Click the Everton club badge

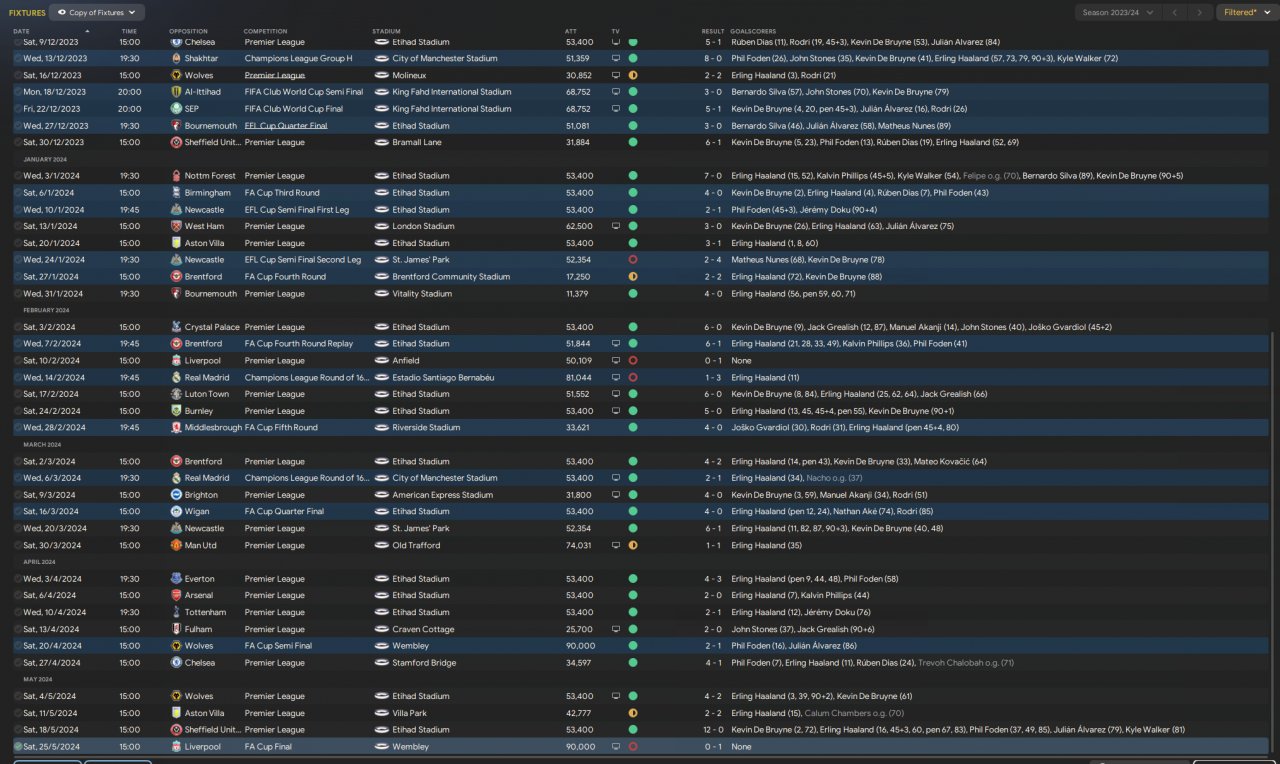pyautogui.click(x=176, y=579)
